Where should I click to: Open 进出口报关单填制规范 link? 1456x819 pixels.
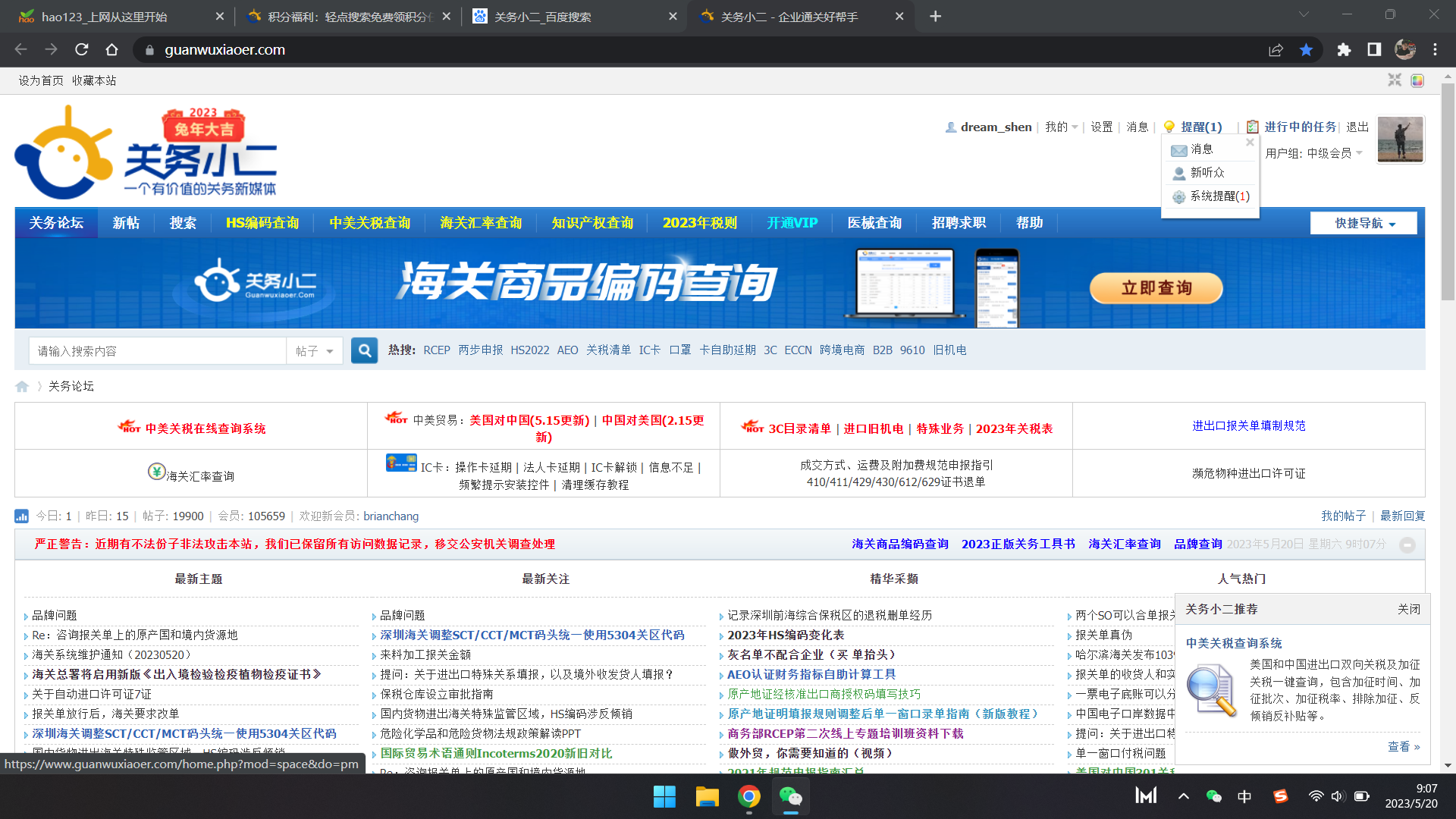1249,426
